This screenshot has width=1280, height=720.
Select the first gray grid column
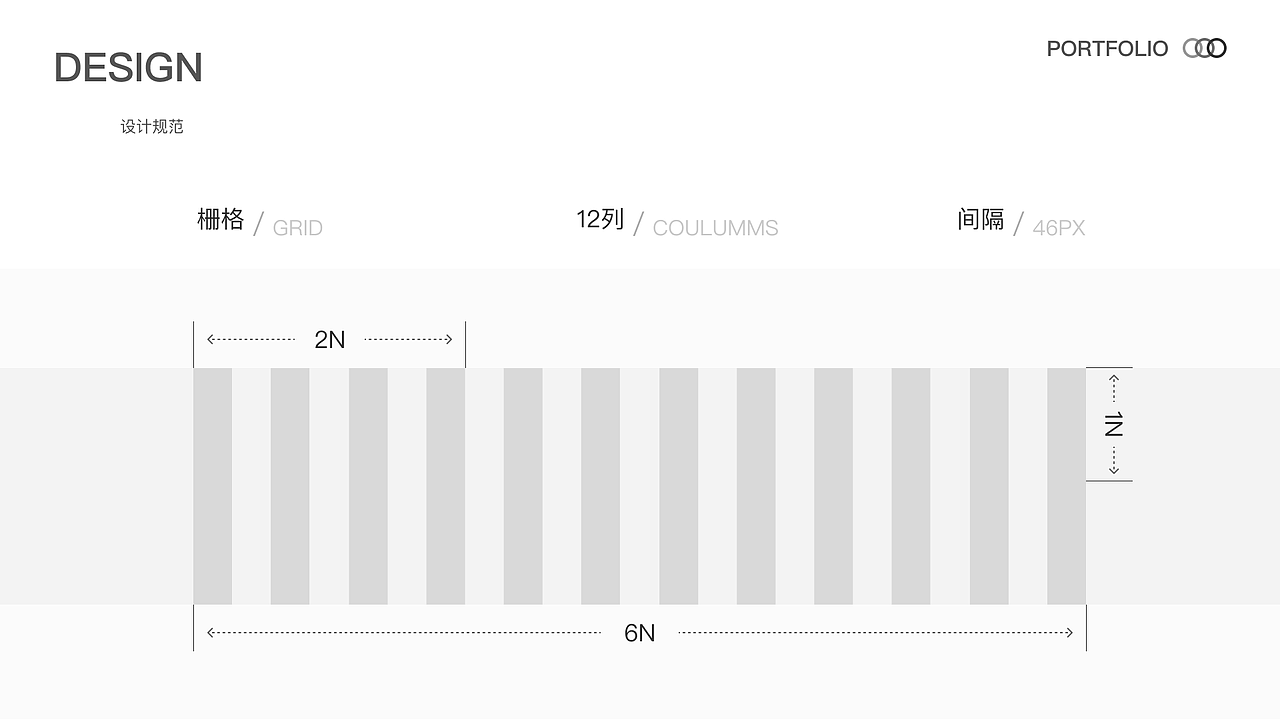click(213, 486)
